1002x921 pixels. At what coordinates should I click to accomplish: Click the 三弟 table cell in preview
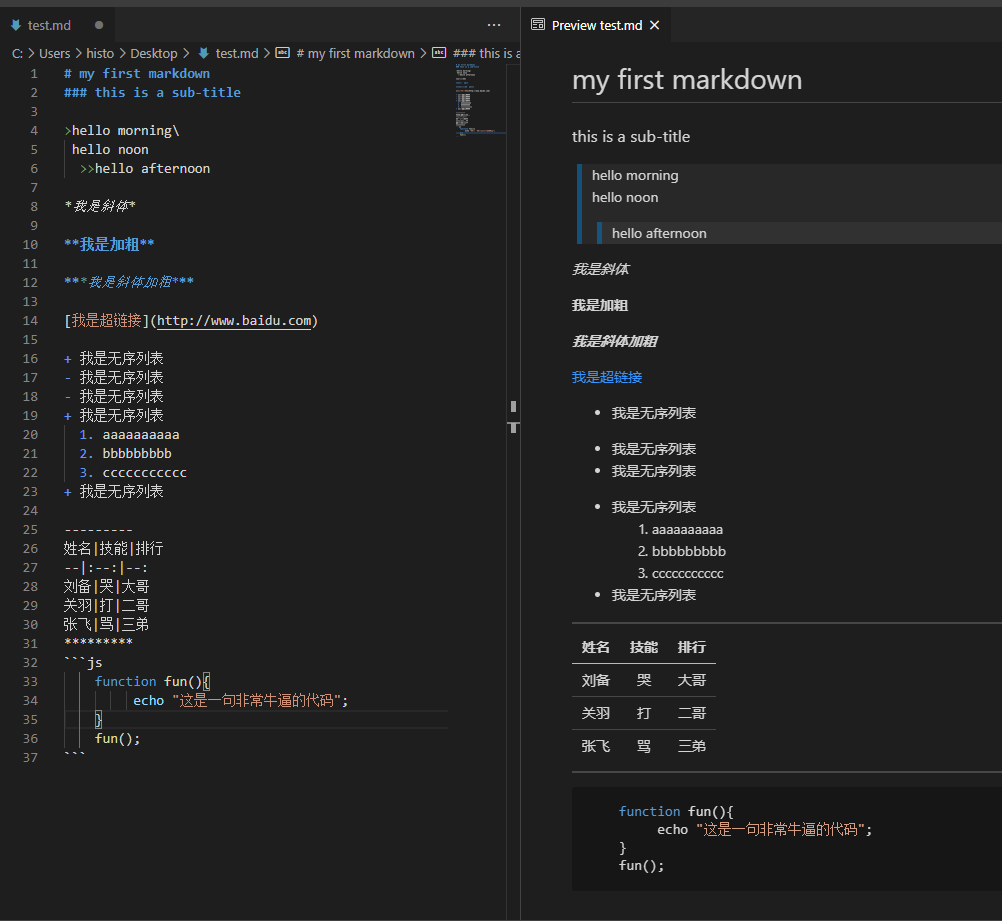691,747
